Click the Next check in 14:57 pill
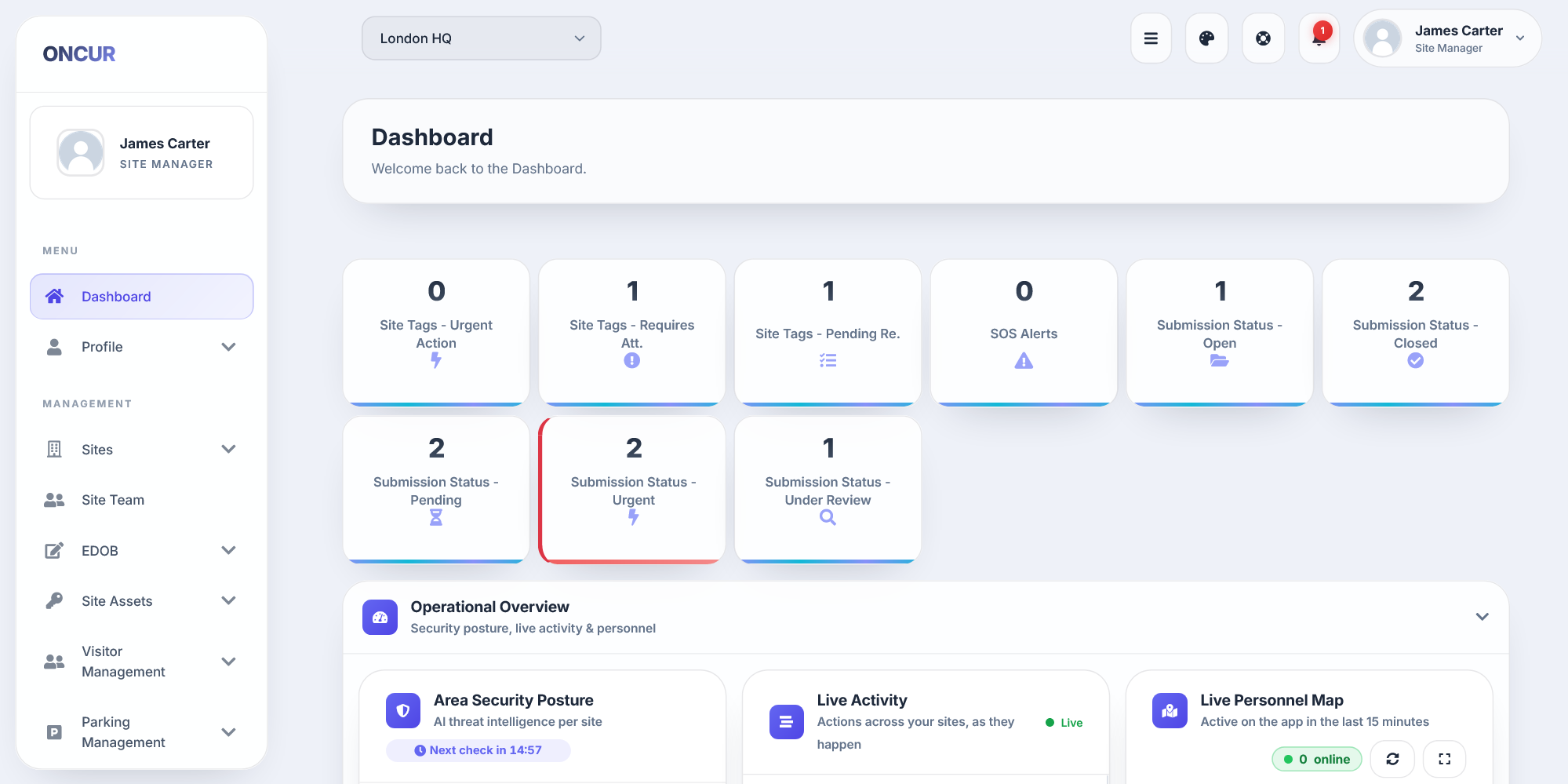This screenshot has height=784, width=1568. (x=478, y=750)
